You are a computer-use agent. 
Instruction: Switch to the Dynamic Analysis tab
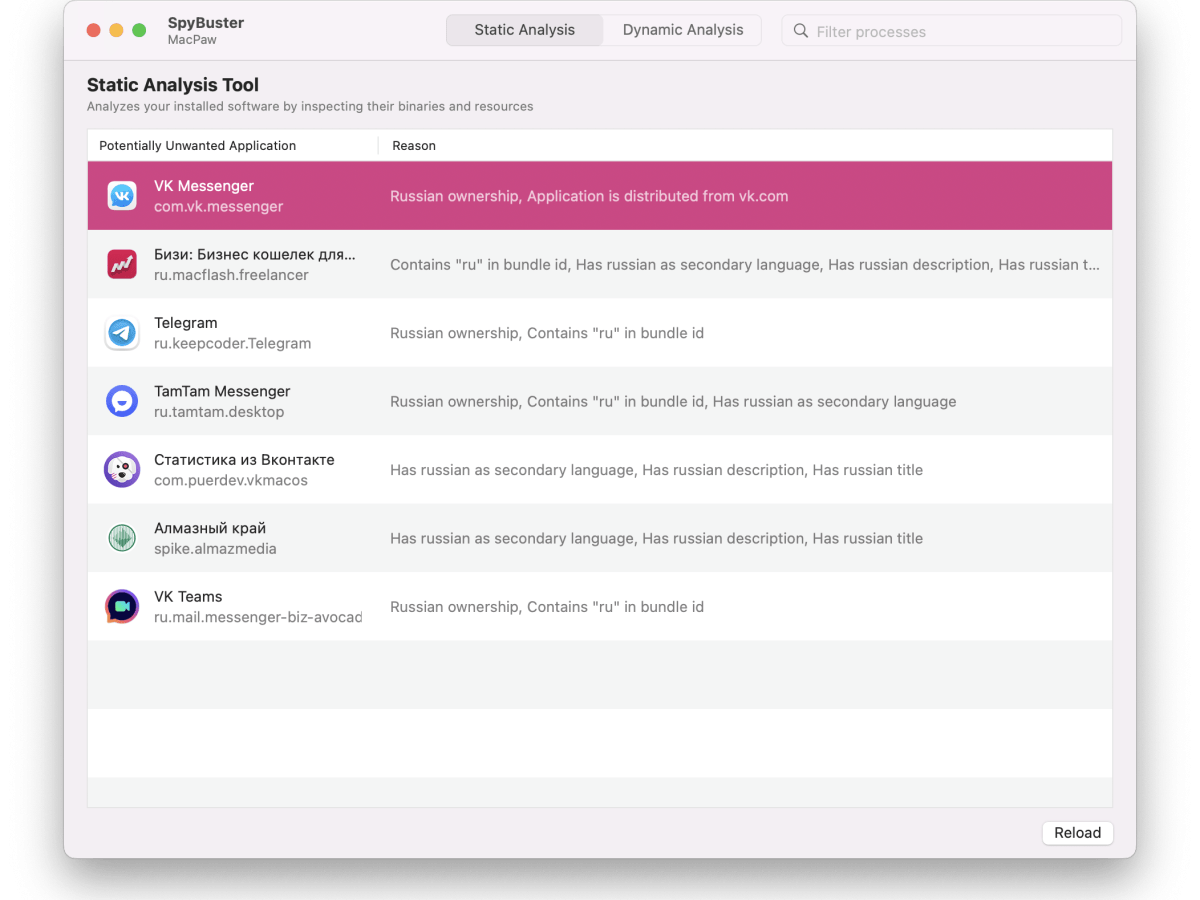[682, 30]
